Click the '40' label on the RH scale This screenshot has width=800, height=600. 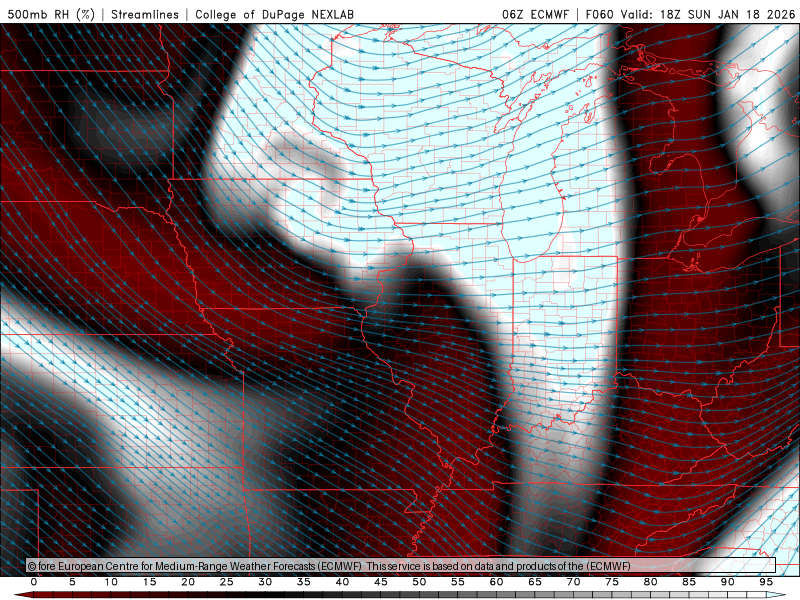pos(342,582)
